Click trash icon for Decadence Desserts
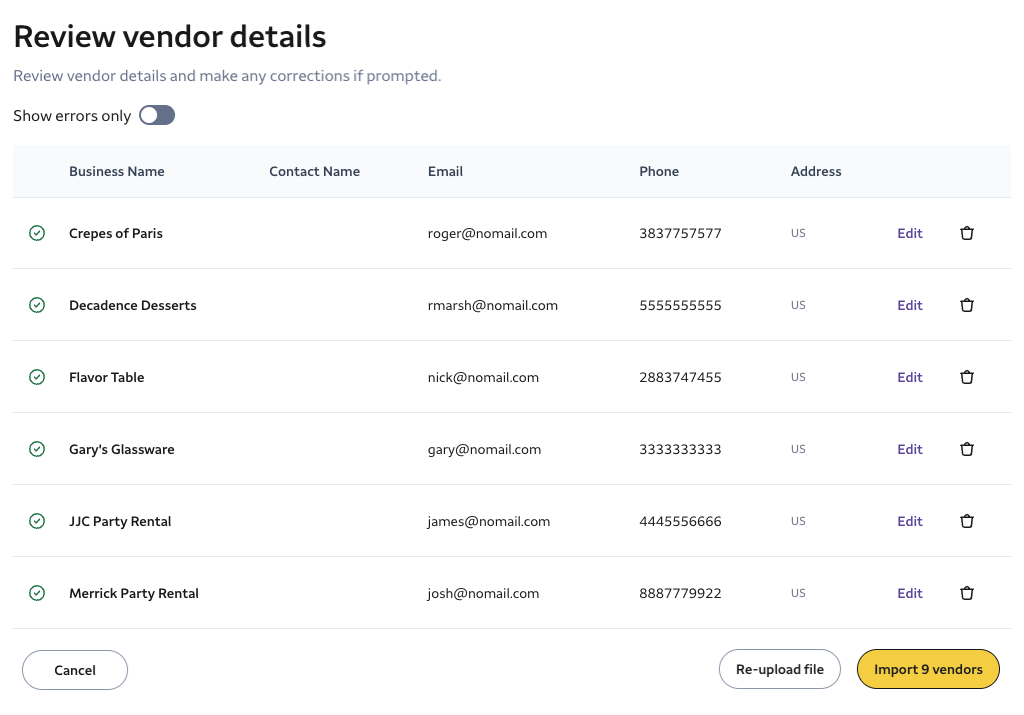The height and width of the screenshot is (715, 1024). (966, 305)
